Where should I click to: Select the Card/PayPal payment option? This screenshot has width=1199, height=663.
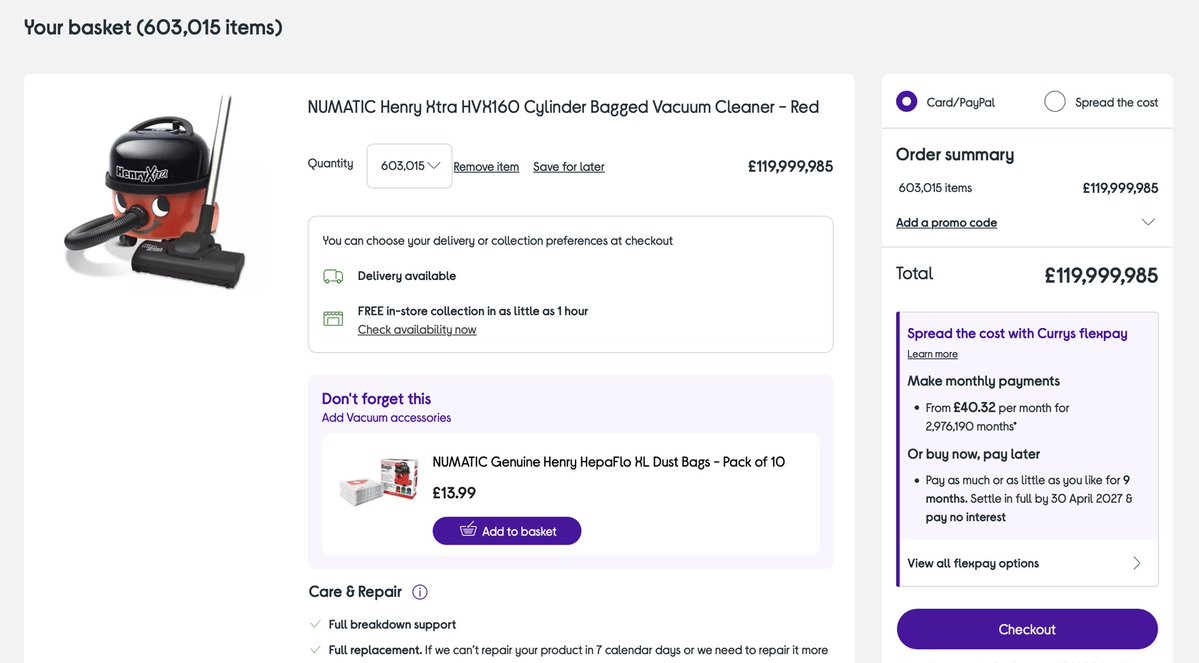tap(906, 102)
